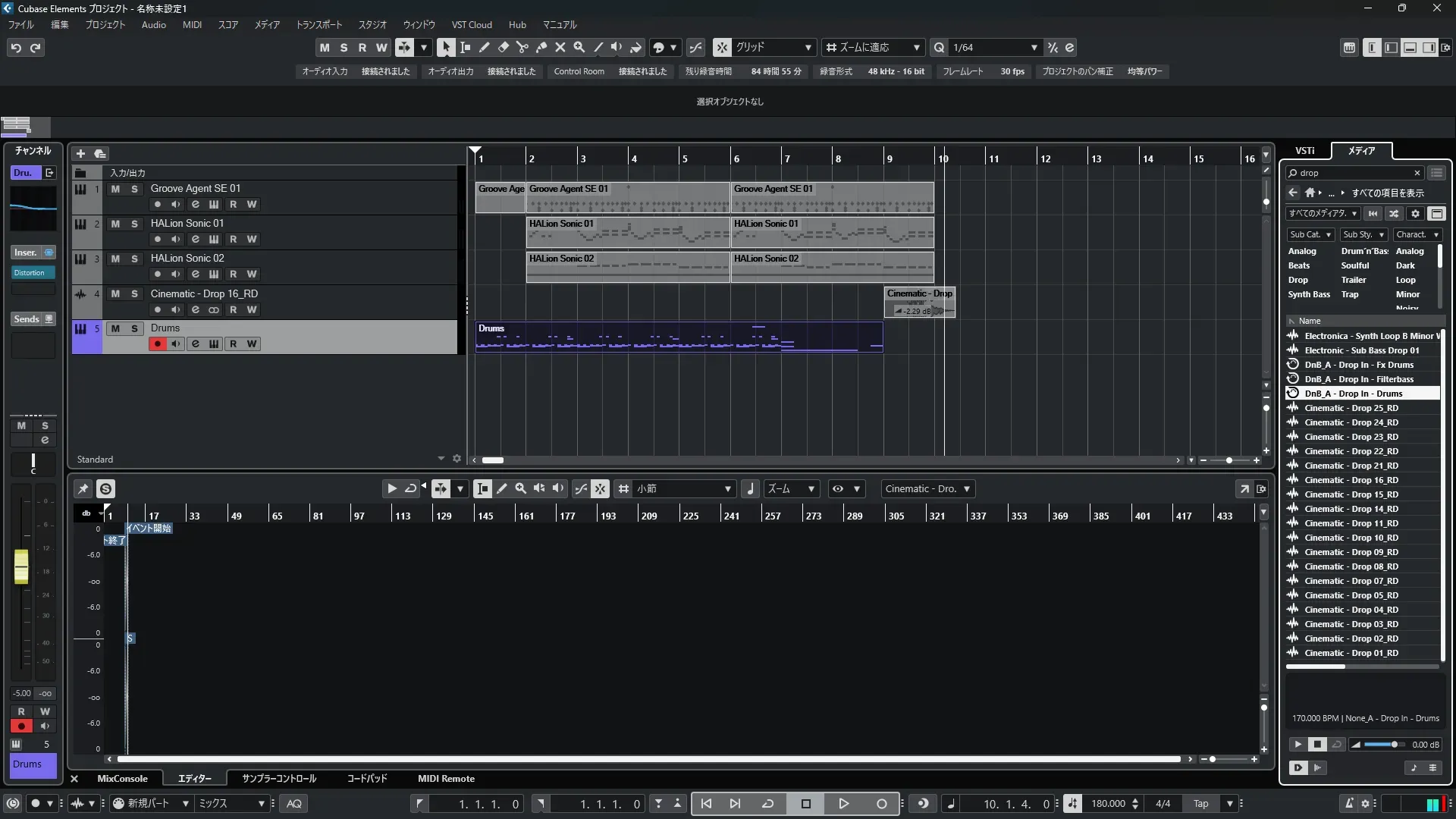The width and height of the screenshot is (1456, 819).
Task: Select the Zoom magnifier tool in main toolbar
Action: tap(579, 47)
